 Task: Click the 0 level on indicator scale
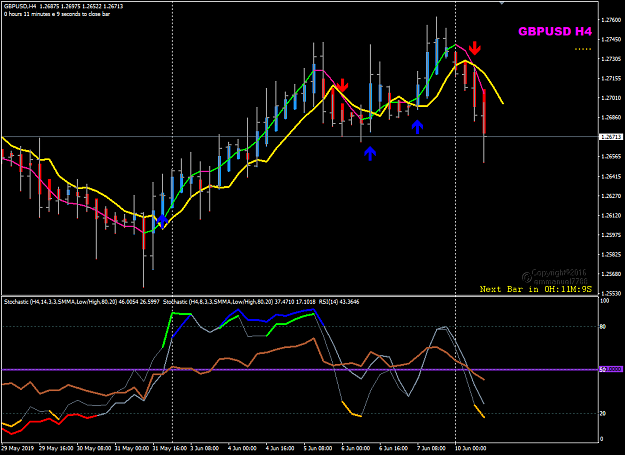click(602, 439)
